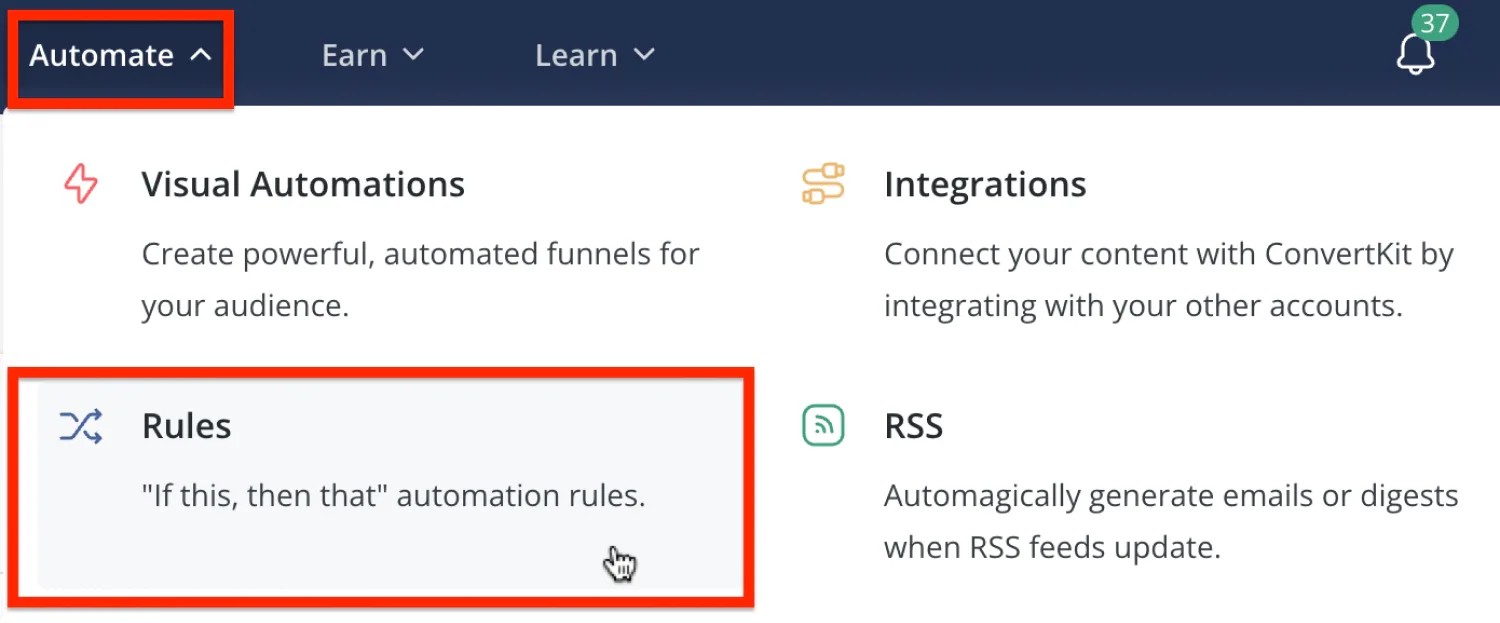Click the shuffle arrows Rules icon
The width and height of the screenshot is (1500, 623).
81,427
